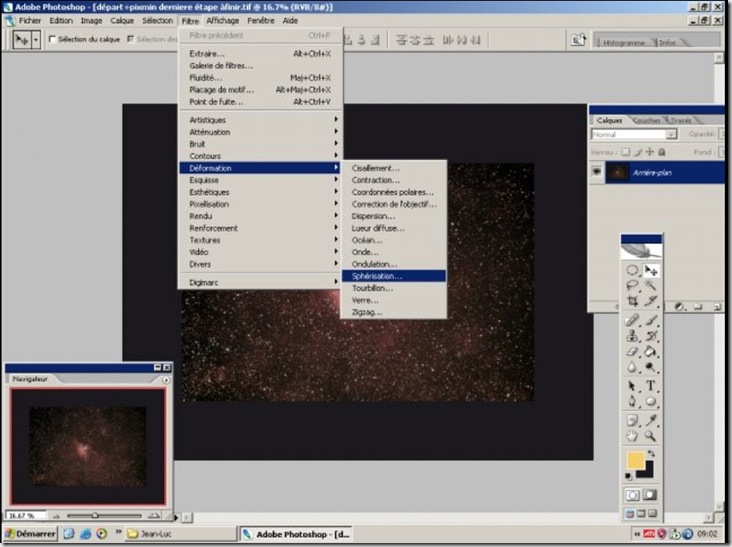The image size is (732, 547).
Task: Select the Magic Wand tool
Action: 651,285
